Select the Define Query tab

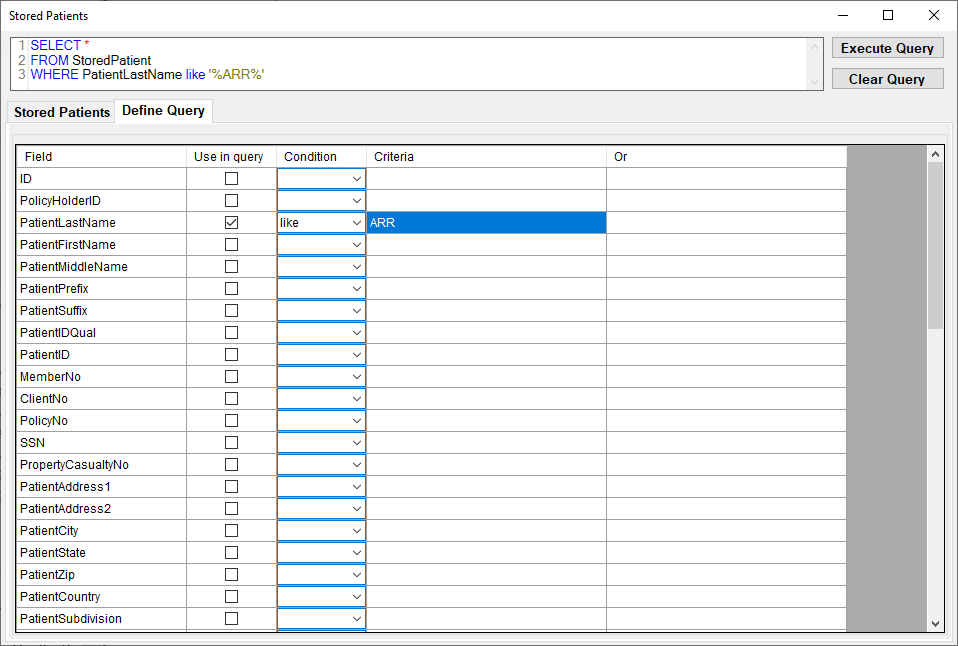(x=164, y=111)
